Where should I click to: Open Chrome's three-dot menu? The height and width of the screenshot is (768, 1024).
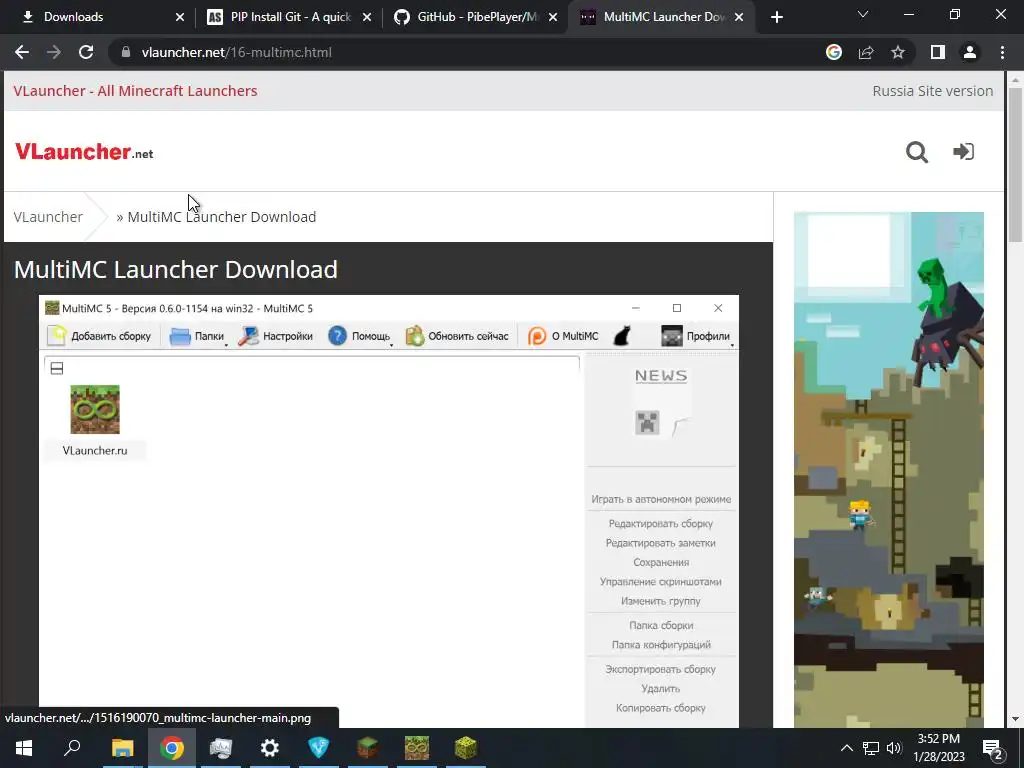coord(1002,52)
